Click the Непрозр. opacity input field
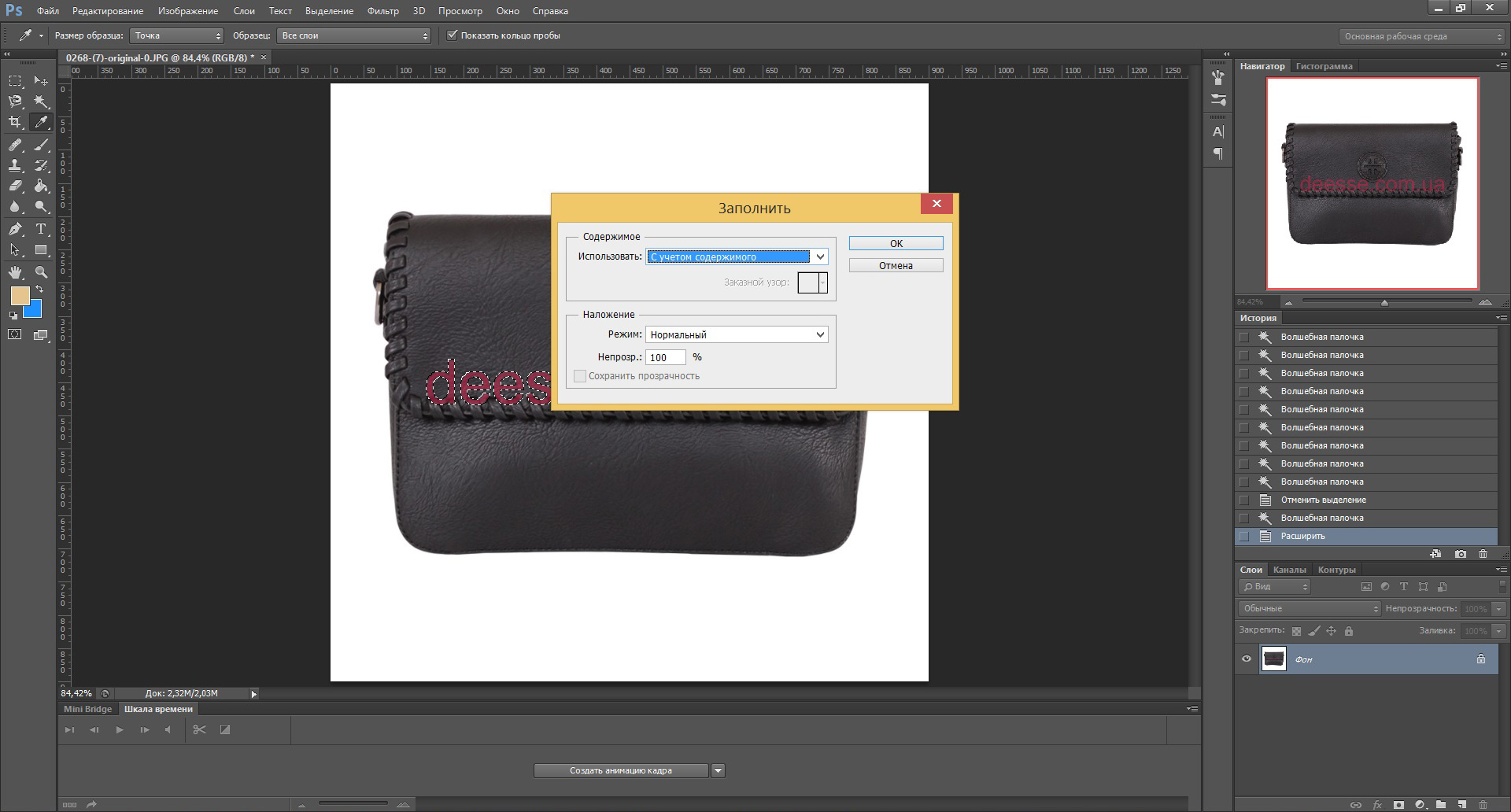The width and height of the screenshot is (1511, 812). tap(665, 357)
